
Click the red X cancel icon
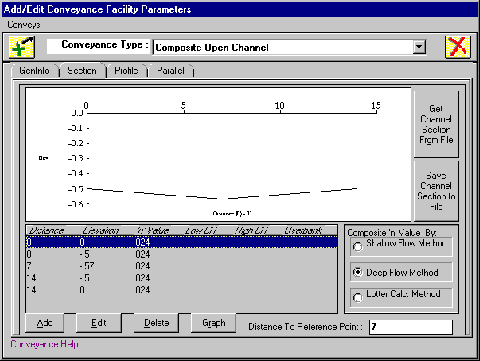tap(458, 47)
